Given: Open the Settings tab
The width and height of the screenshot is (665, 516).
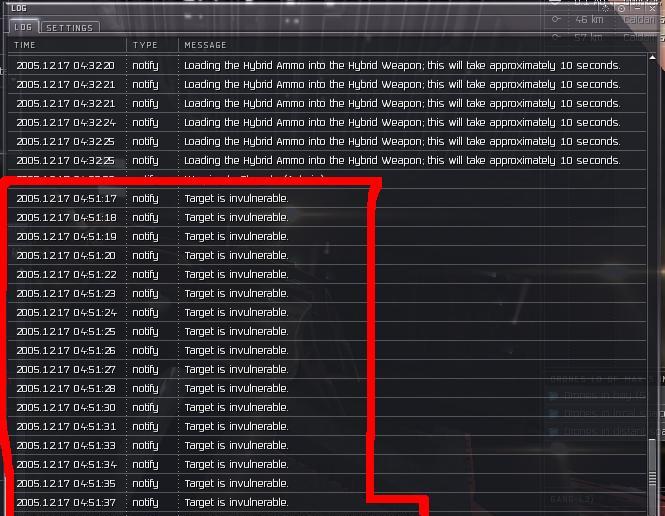Looking at the screenshot, I should [x=69, y=28].
